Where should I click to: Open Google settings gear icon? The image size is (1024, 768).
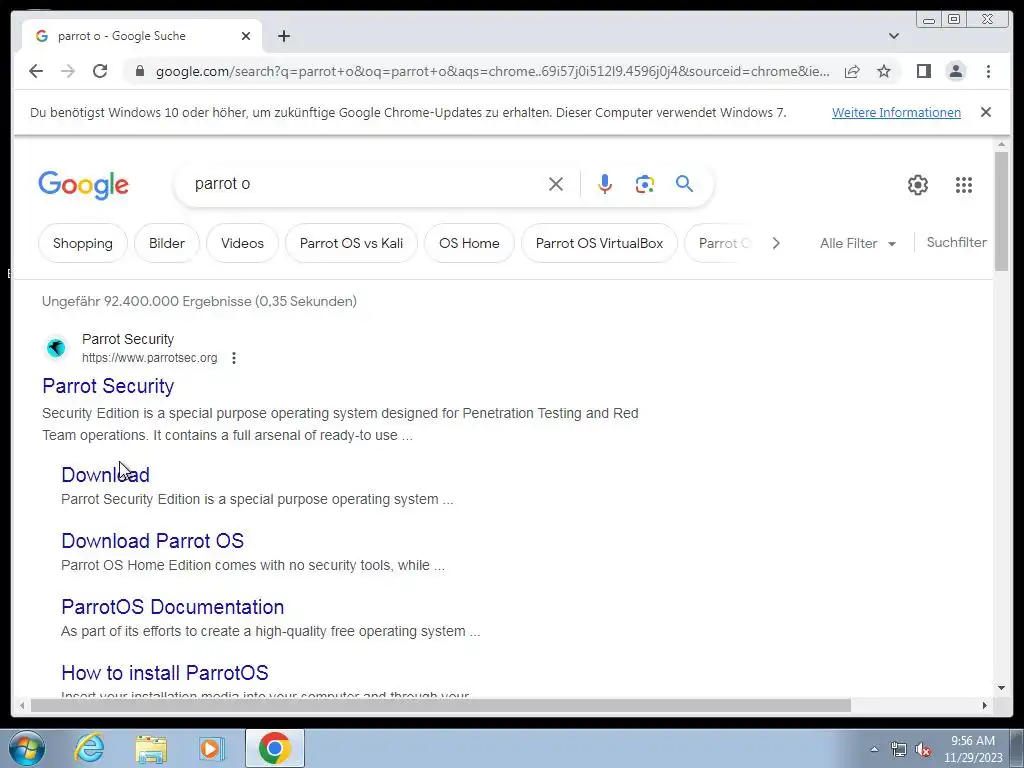pos(918,185)
